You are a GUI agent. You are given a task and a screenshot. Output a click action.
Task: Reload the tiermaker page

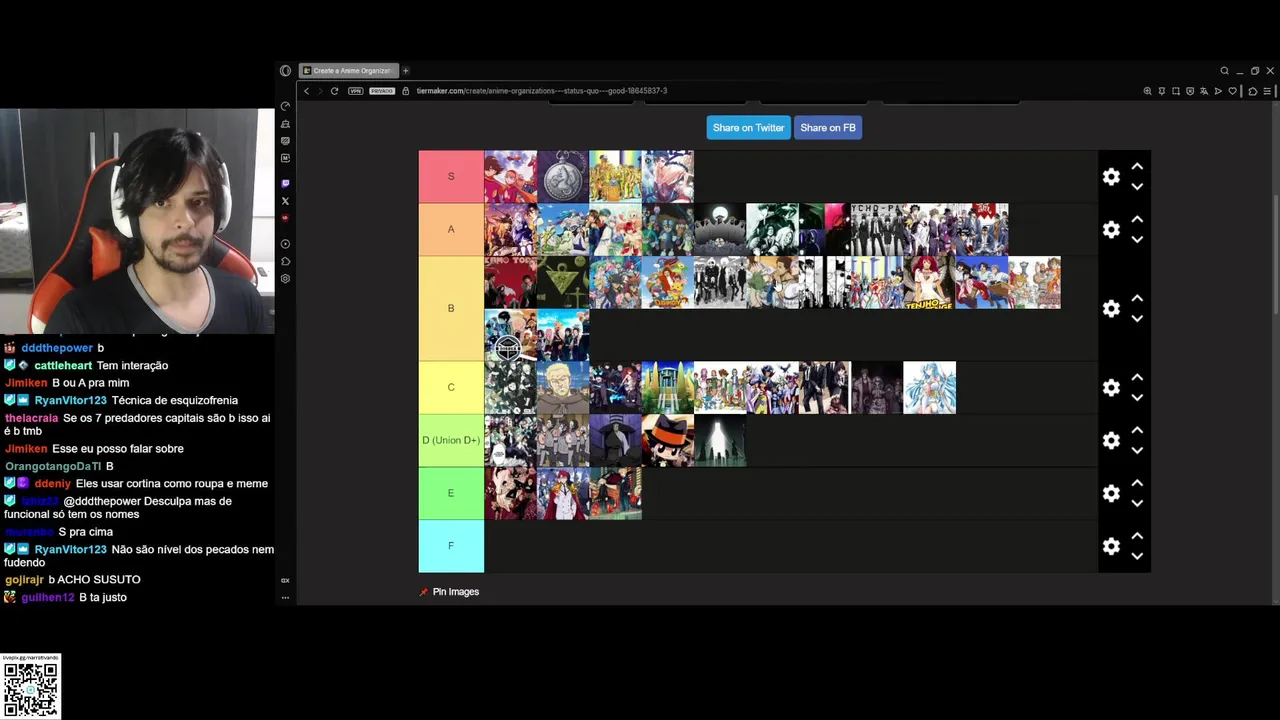(335, 91)
